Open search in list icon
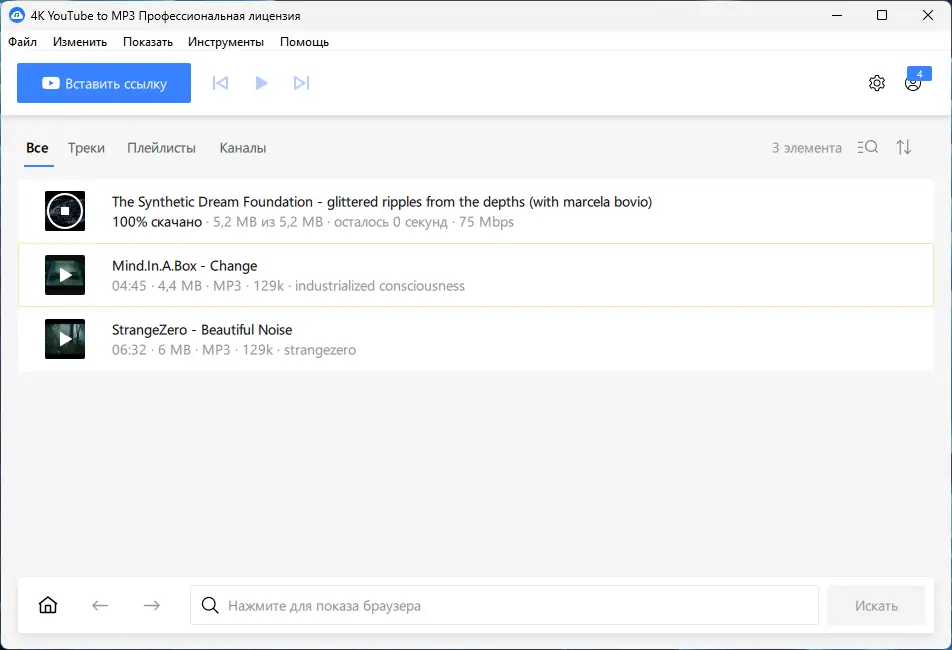The image size is (952, 650). point(868,147)
